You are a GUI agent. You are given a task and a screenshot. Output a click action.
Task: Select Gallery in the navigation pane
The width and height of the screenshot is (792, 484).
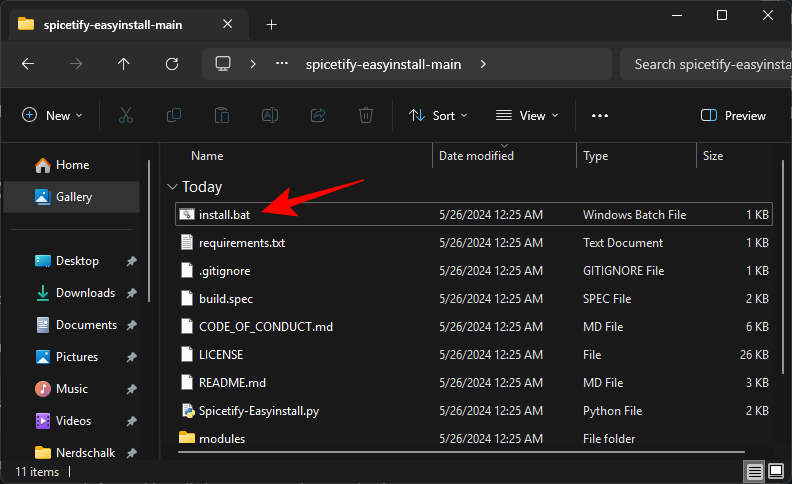[x=71, y=197]
